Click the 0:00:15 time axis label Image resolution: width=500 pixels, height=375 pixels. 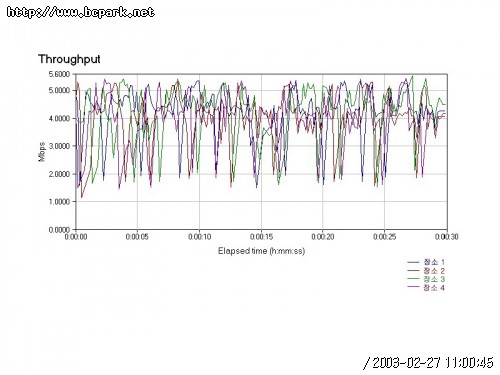(261, 237)
